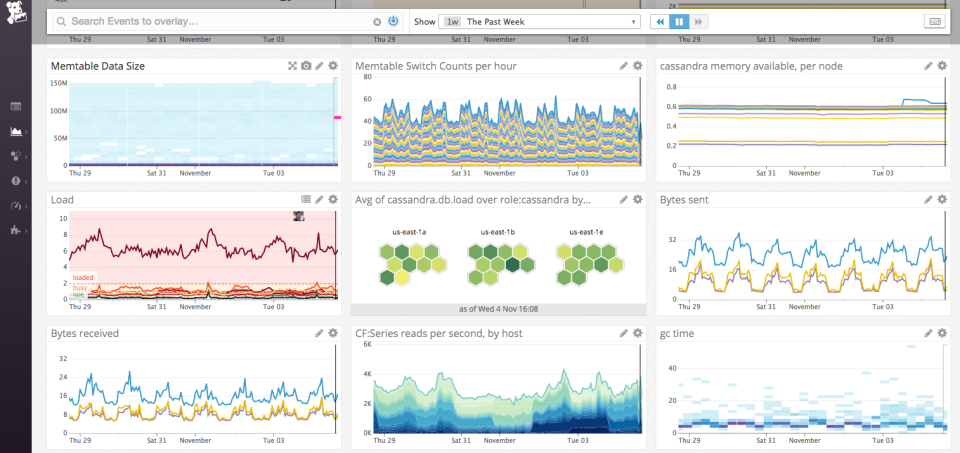
Task: Expand Dashboards sidebar submenu arrow
Action: pos(26,132)
